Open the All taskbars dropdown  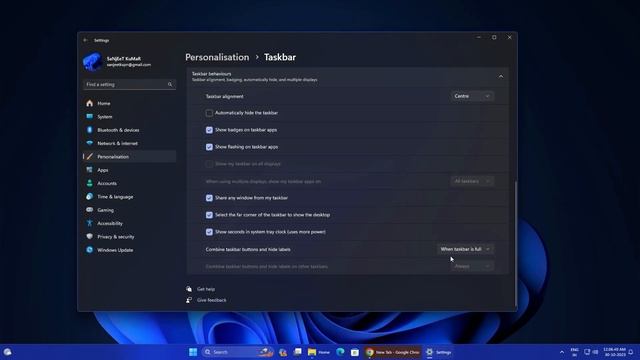point(472,181)
